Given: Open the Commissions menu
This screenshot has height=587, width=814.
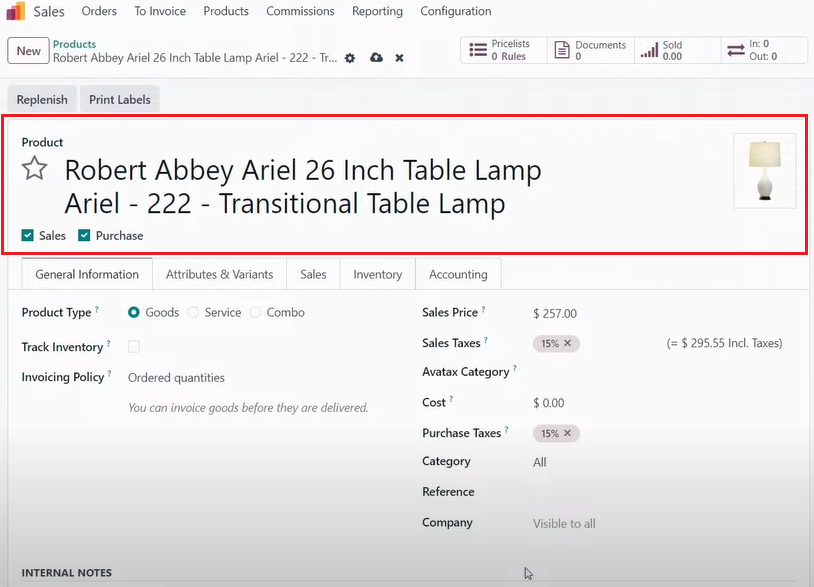Looking at the screenshot, I should tap(300, 11).
